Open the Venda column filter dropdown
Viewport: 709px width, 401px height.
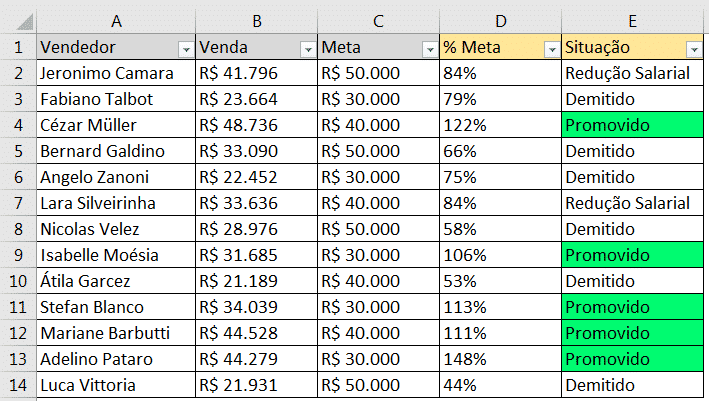307,48
